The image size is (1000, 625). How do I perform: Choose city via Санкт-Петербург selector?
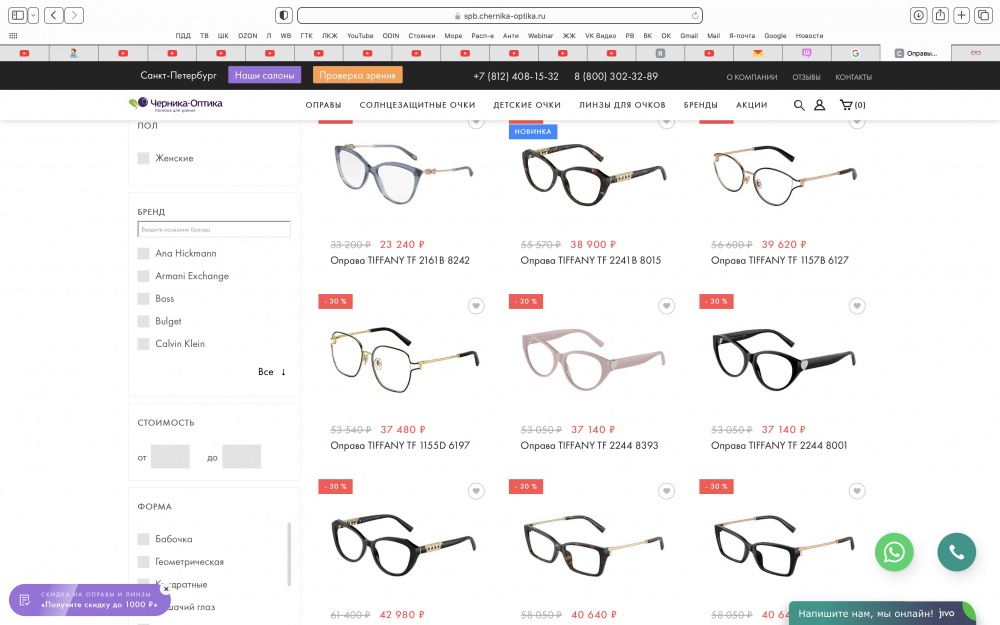(179, 75)
